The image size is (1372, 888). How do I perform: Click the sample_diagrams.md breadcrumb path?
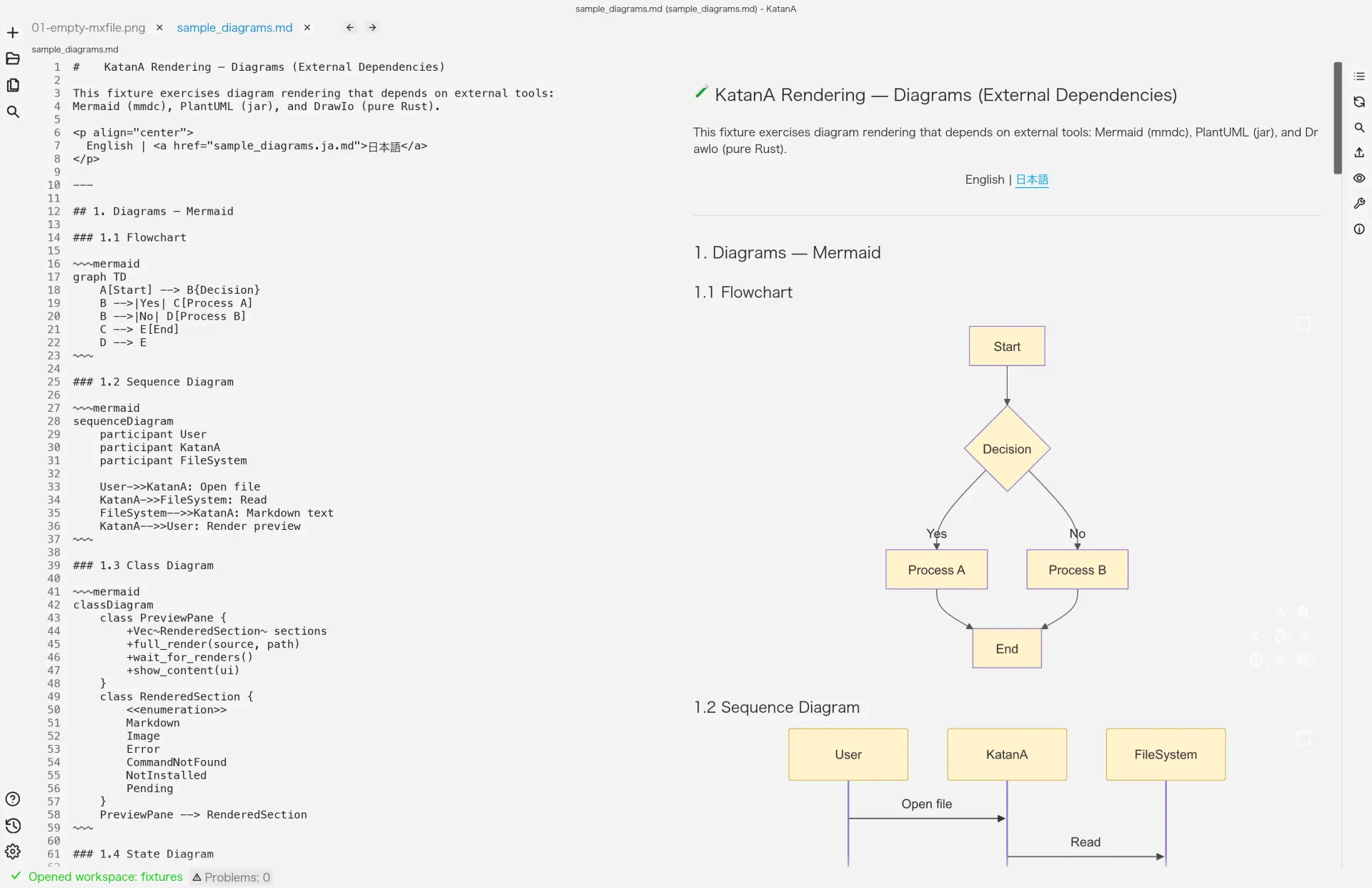[x=75, y=49]
